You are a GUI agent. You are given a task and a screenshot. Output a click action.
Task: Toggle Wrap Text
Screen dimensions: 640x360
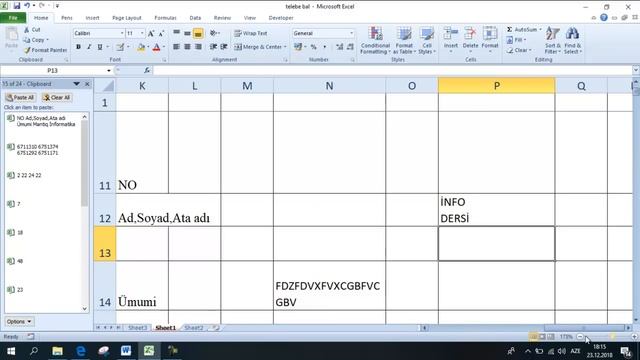coord(251,33)
